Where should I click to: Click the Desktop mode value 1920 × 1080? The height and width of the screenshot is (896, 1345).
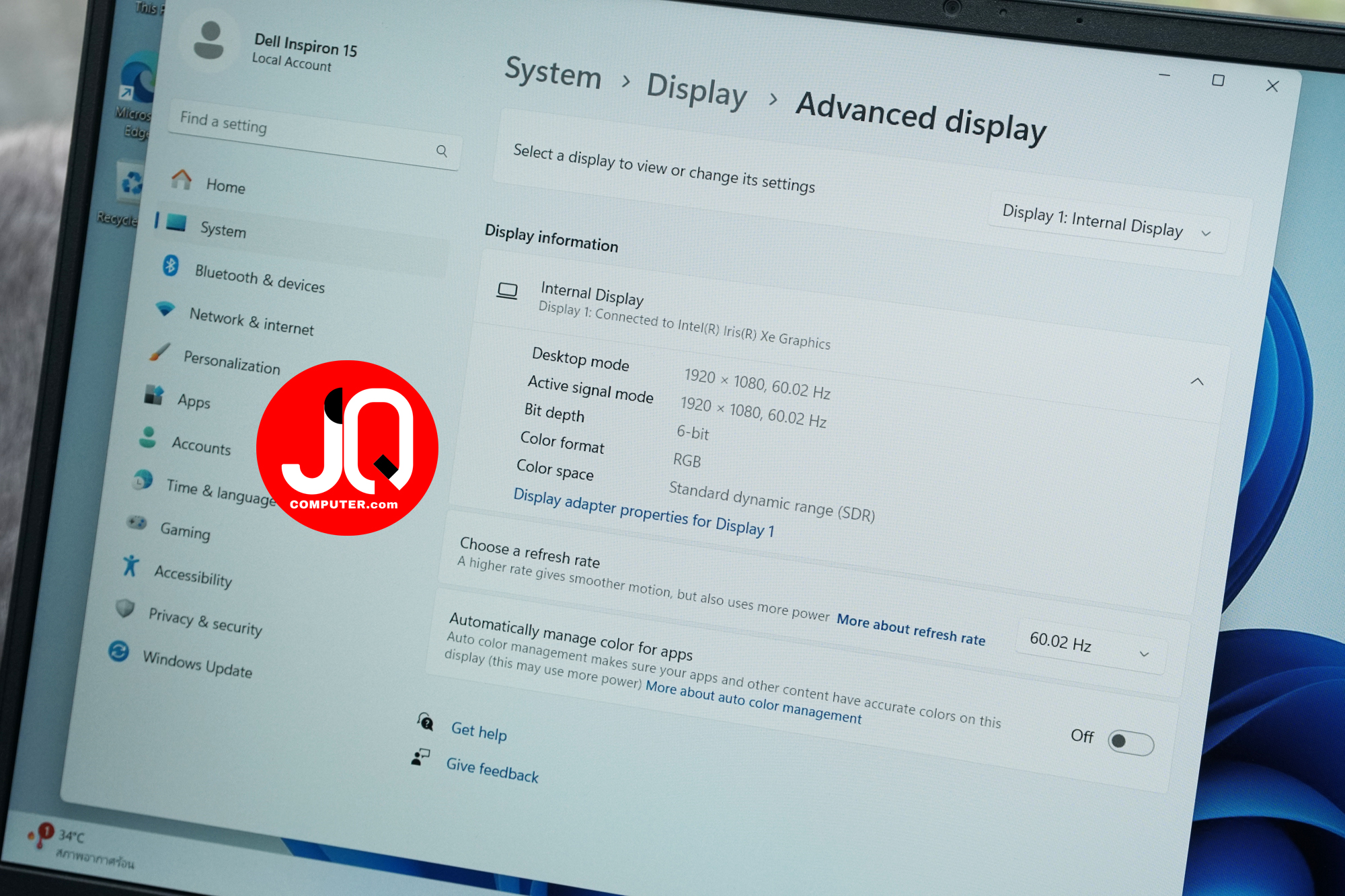757,384
